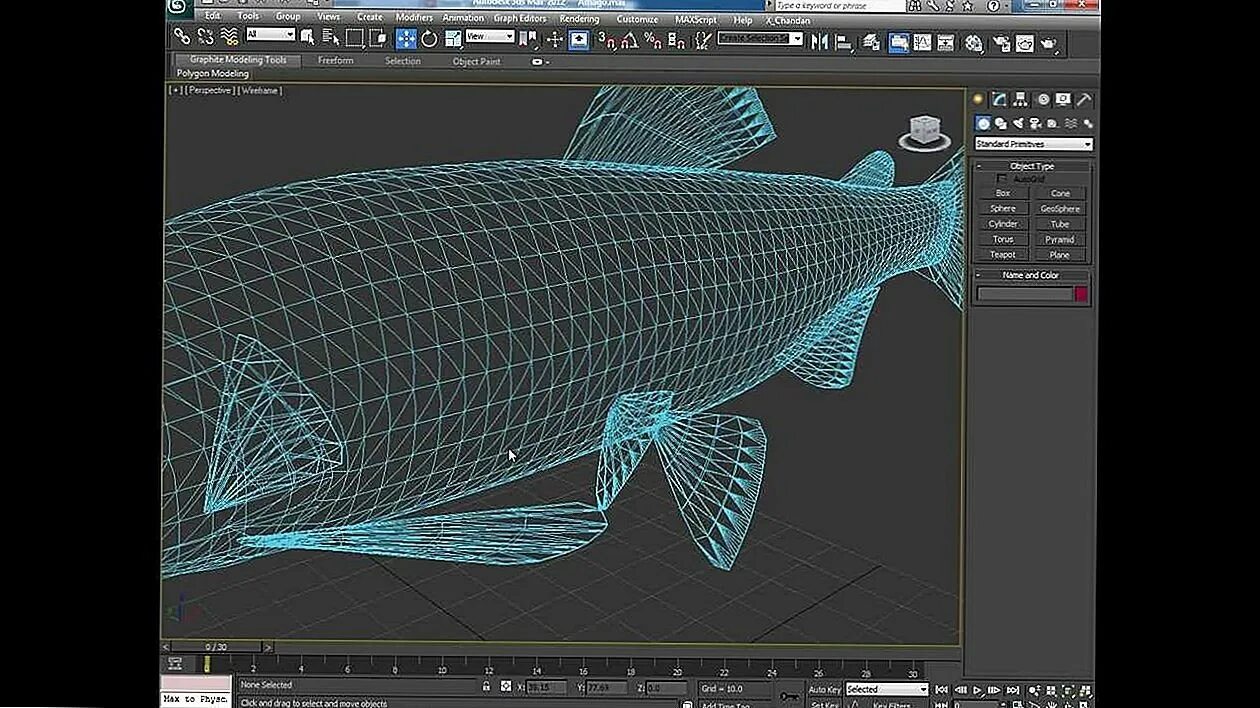1260x708 pixels.
Task: Open the Motion panel tab icon
Action: click(x=1042, y=99)
